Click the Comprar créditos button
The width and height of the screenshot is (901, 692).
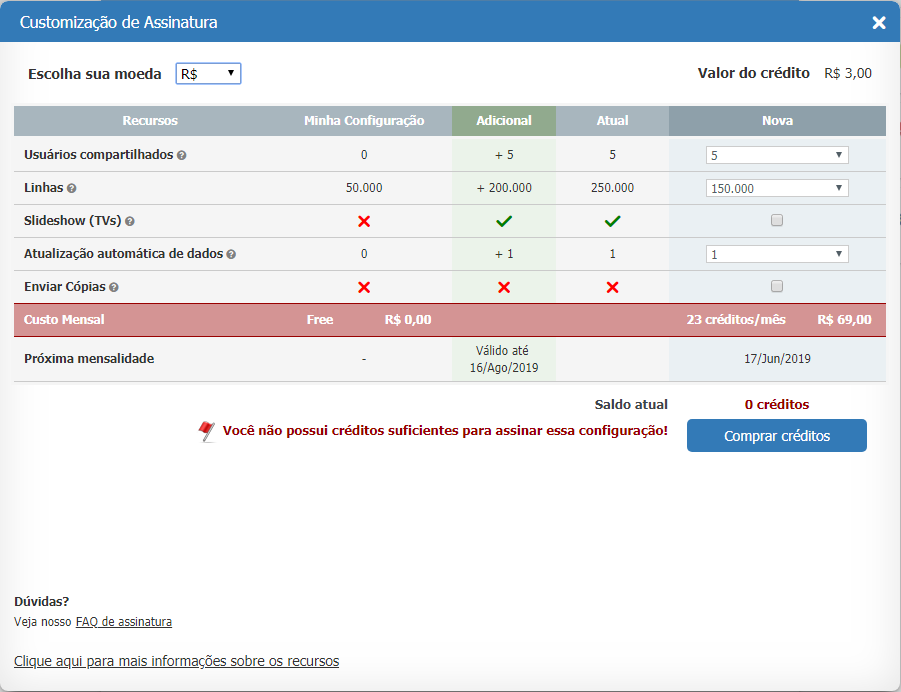click(x=776, y=435)
